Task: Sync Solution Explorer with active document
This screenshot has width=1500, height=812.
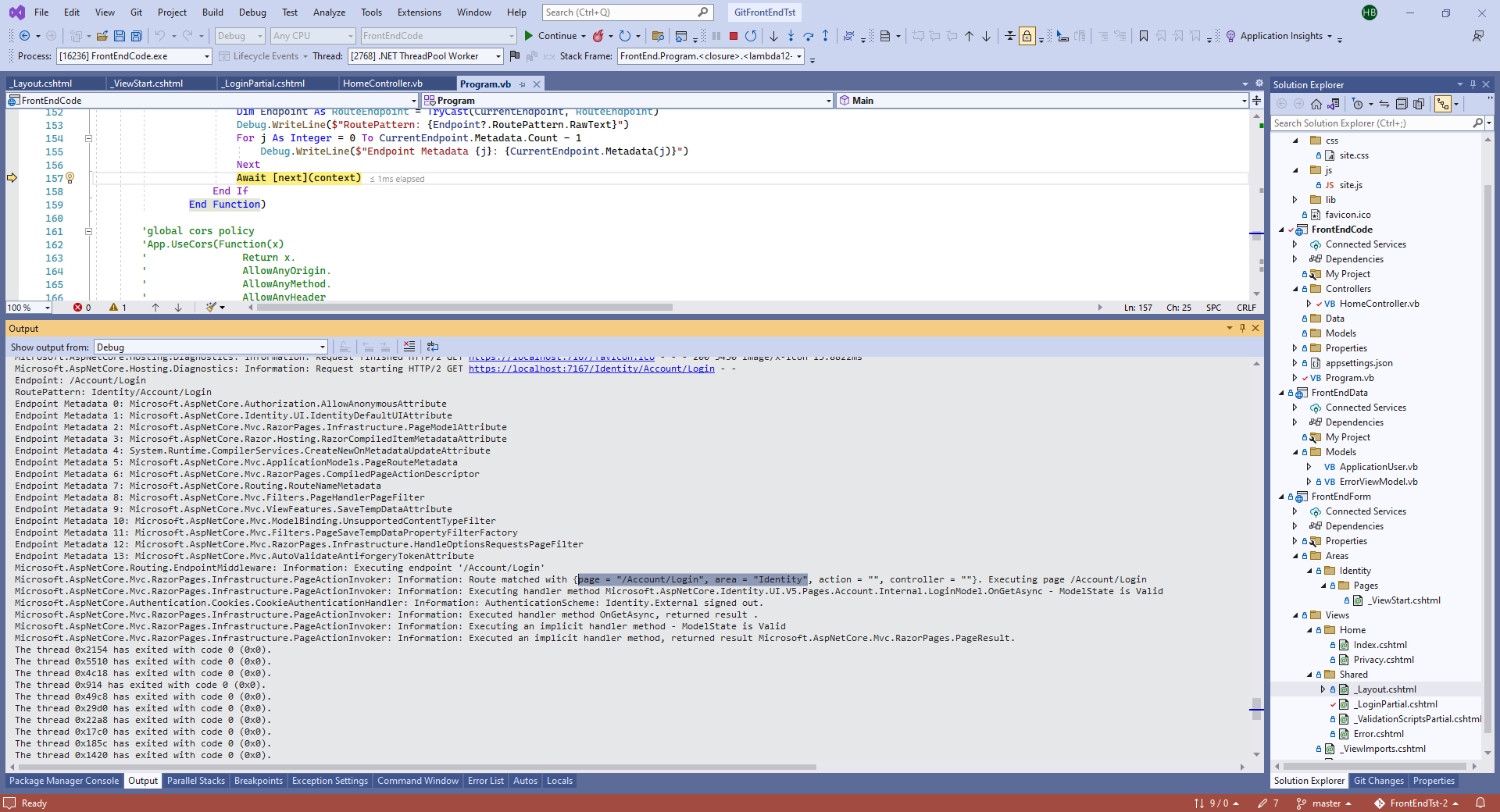Action: (1384, 104)
